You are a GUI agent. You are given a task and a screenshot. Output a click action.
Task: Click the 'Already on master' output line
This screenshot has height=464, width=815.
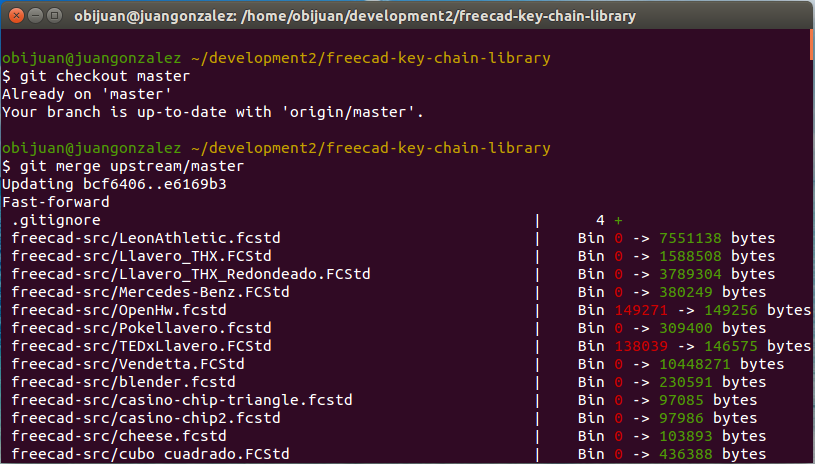pyautogui.click(x=74, y=94)
